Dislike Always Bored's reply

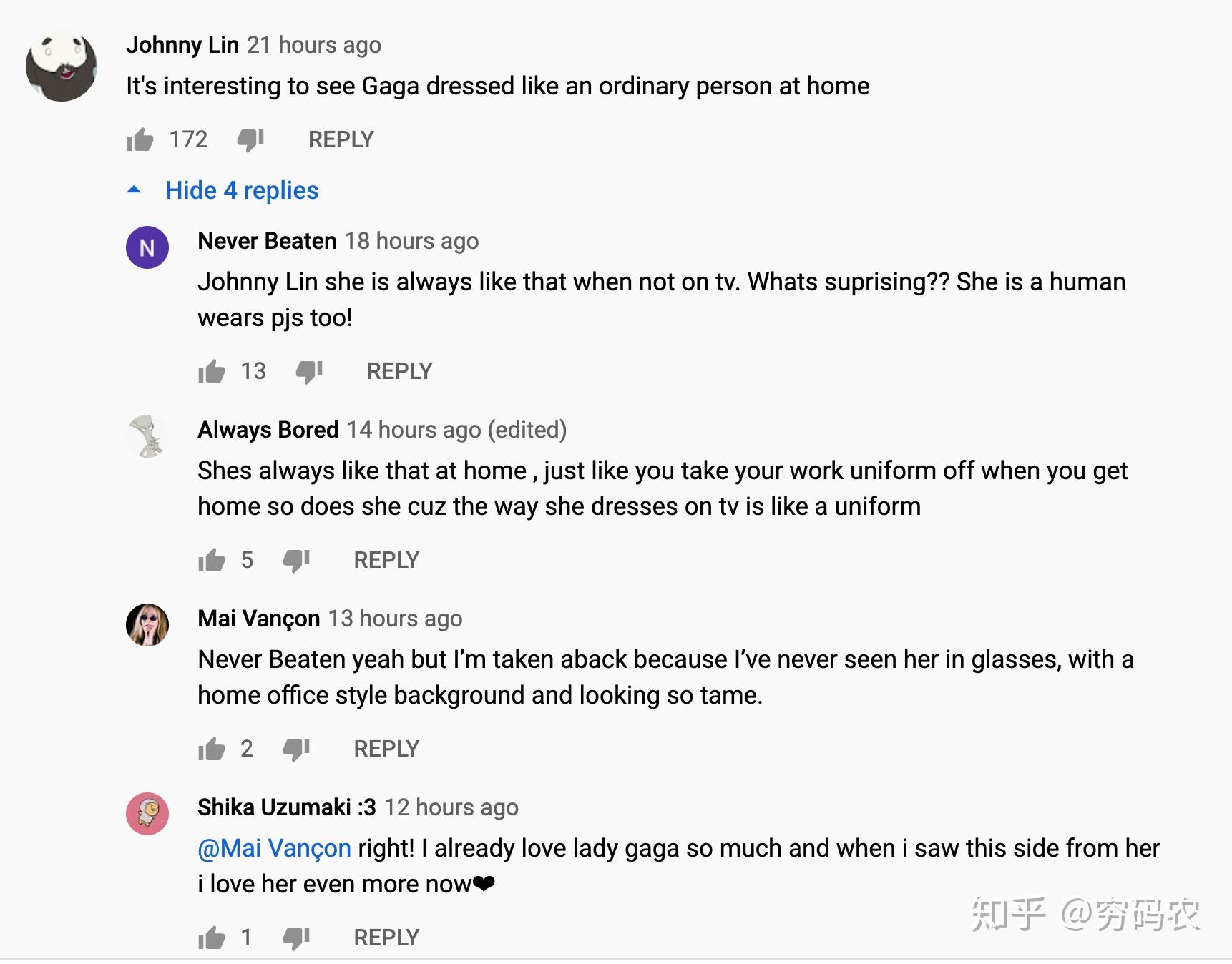pyautogui.click(x=296, y=561)
